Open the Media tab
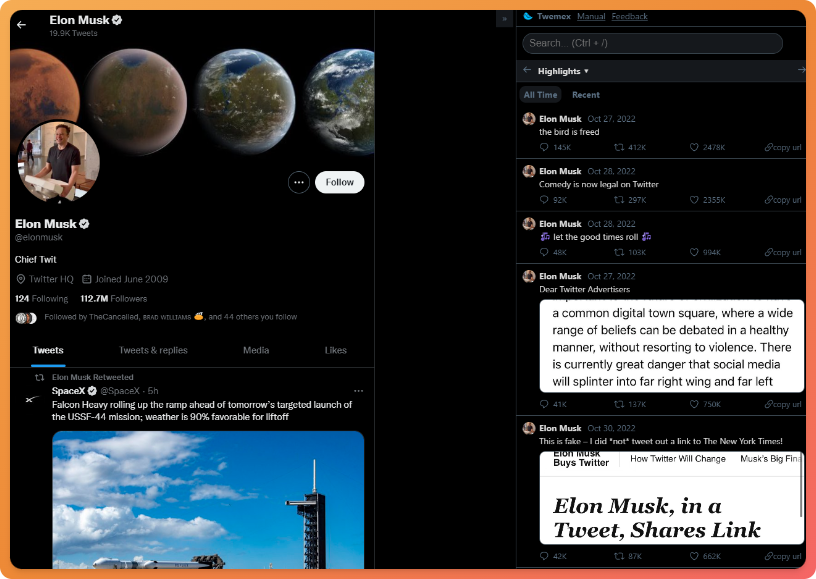 click(256, 350)
